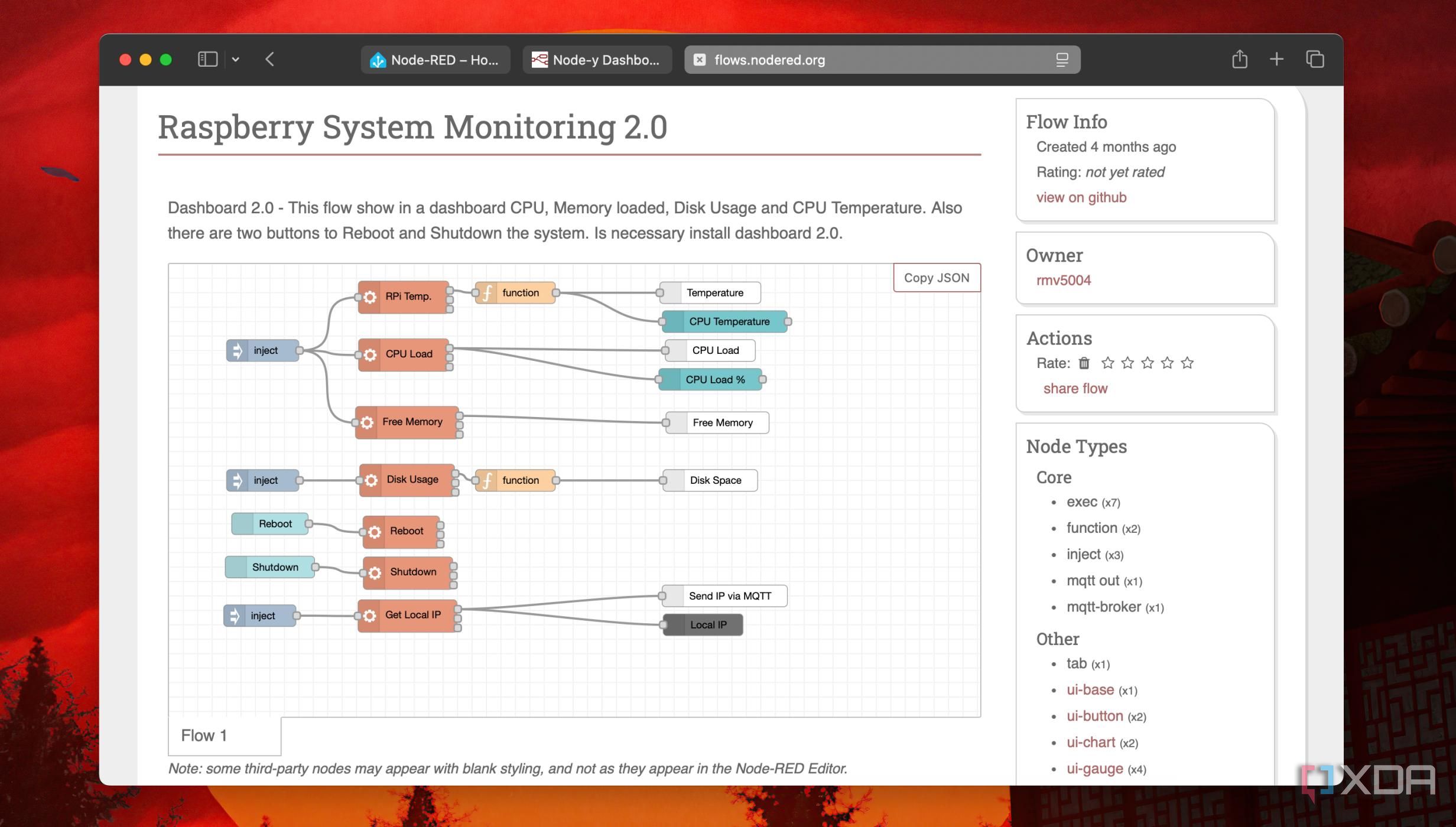Screen dimensions: 1456x827
Task: Open the ui-base node type link
Action: [x=1090, y=689]
